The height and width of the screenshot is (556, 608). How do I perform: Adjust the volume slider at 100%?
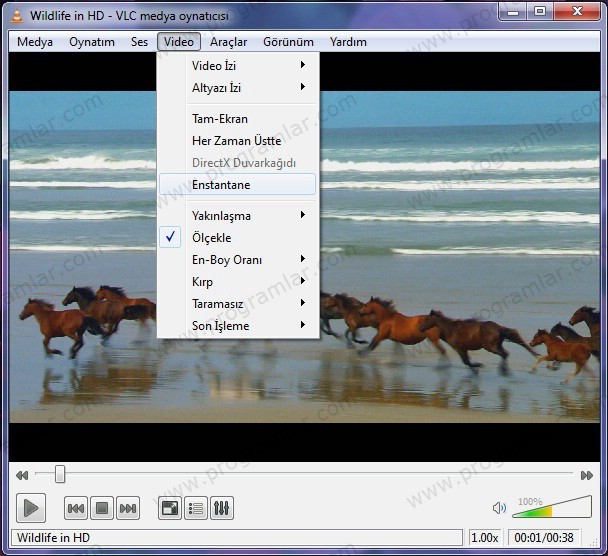(x=552, y=507)
